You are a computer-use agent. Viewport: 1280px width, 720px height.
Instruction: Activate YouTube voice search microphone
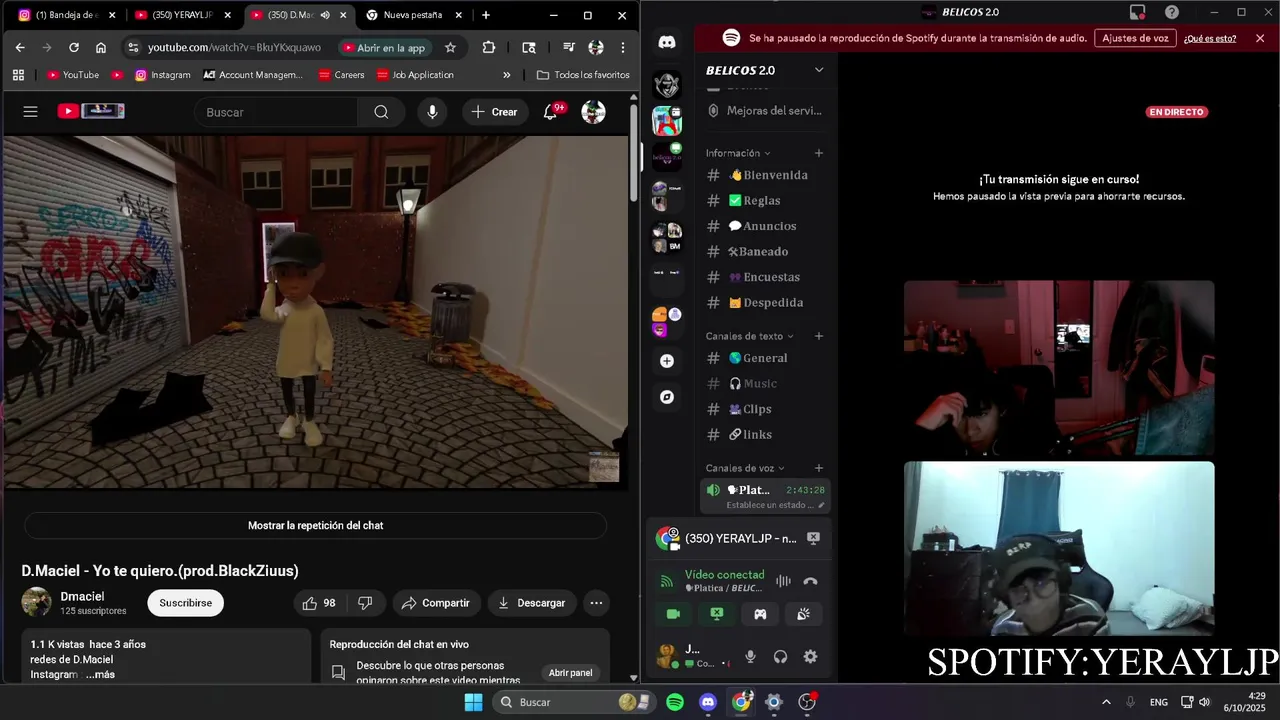[432, 112]
